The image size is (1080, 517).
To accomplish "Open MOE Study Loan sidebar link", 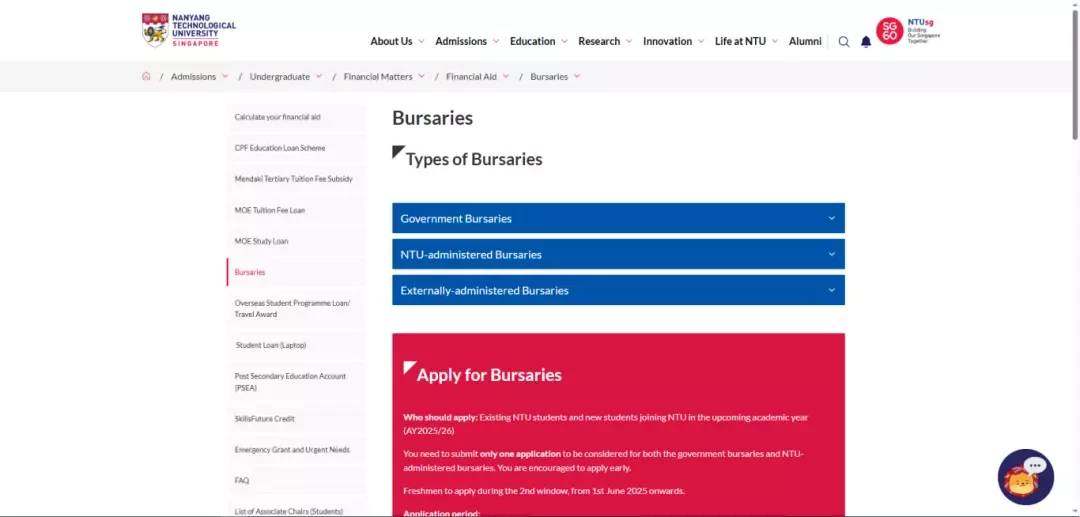I will click(296, 241).
